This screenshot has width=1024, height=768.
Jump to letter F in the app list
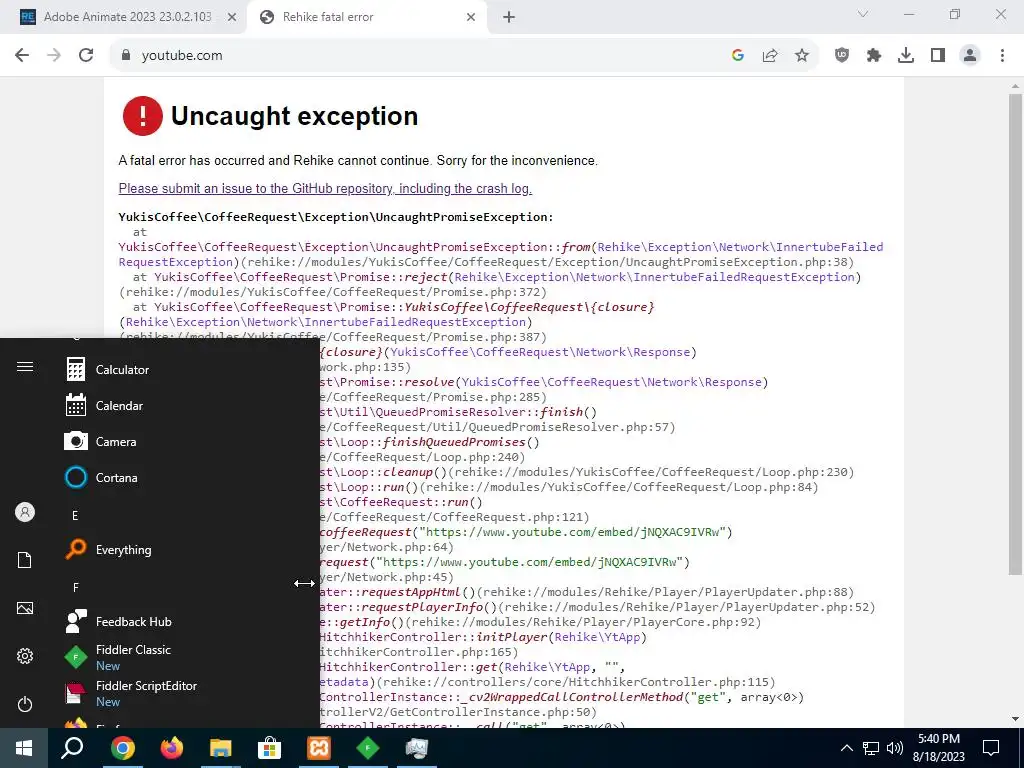pos(75,588)
